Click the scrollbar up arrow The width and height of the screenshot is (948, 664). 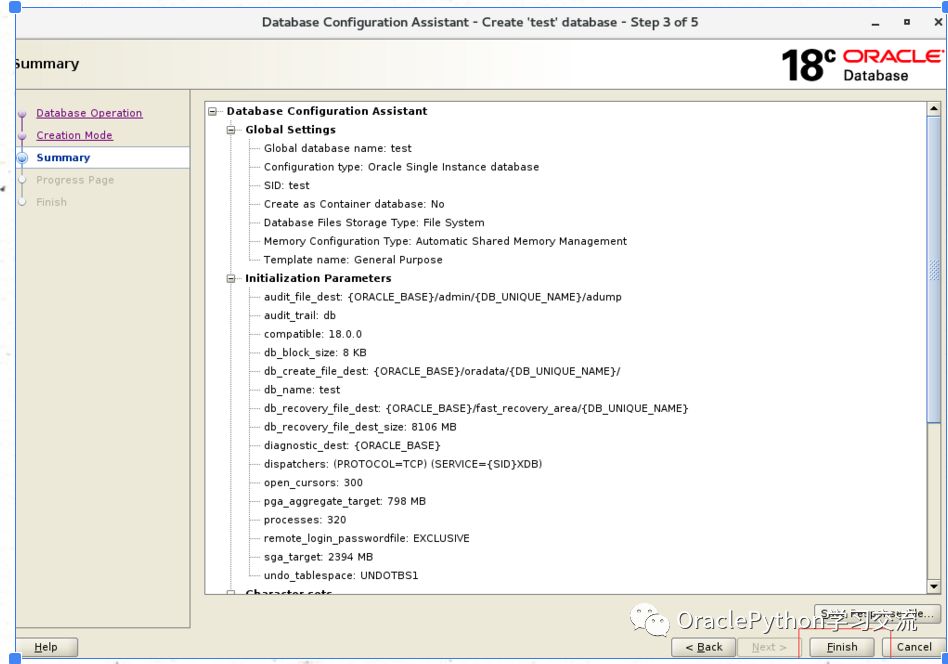pyautogui.click(x=933, y=109)
